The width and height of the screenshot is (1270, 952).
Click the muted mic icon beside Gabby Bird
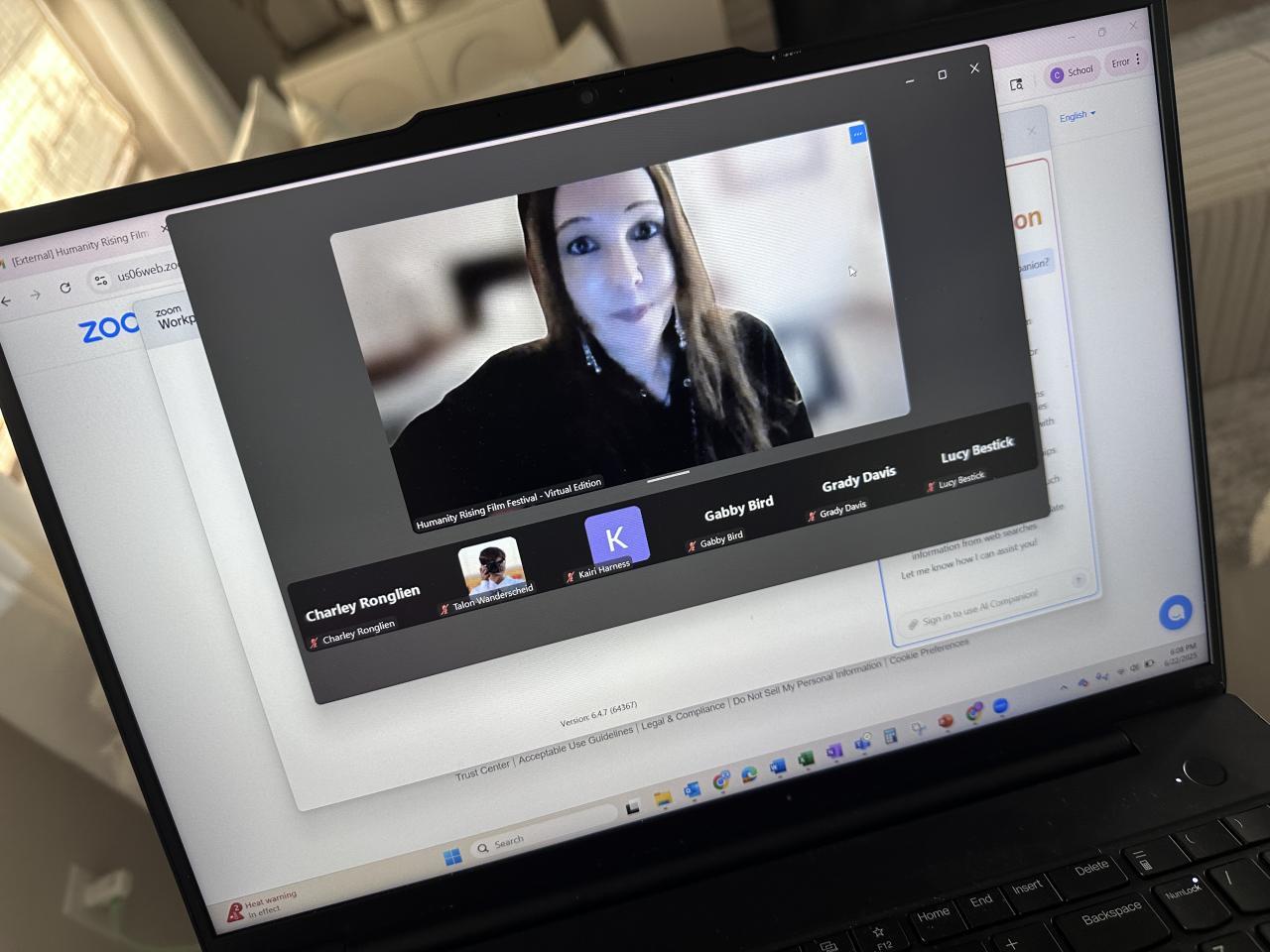(692, 545)
